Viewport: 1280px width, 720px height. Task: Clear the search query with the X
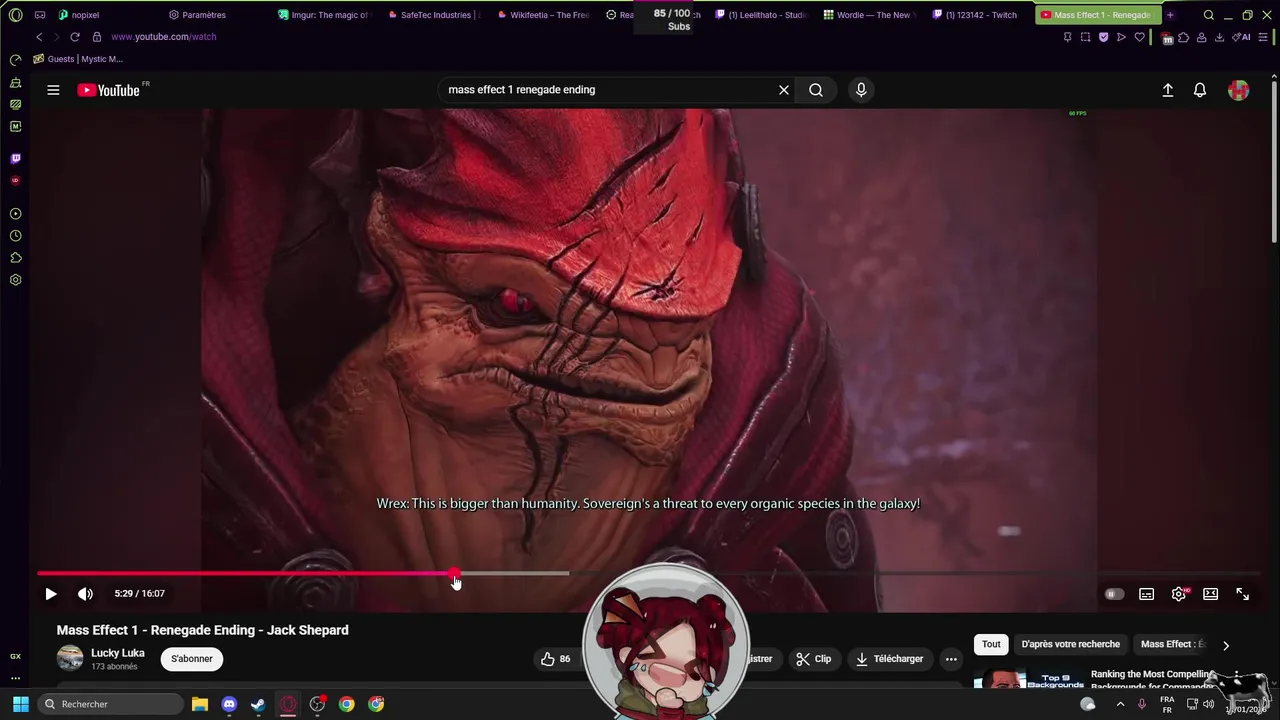(x=784, y=90)
